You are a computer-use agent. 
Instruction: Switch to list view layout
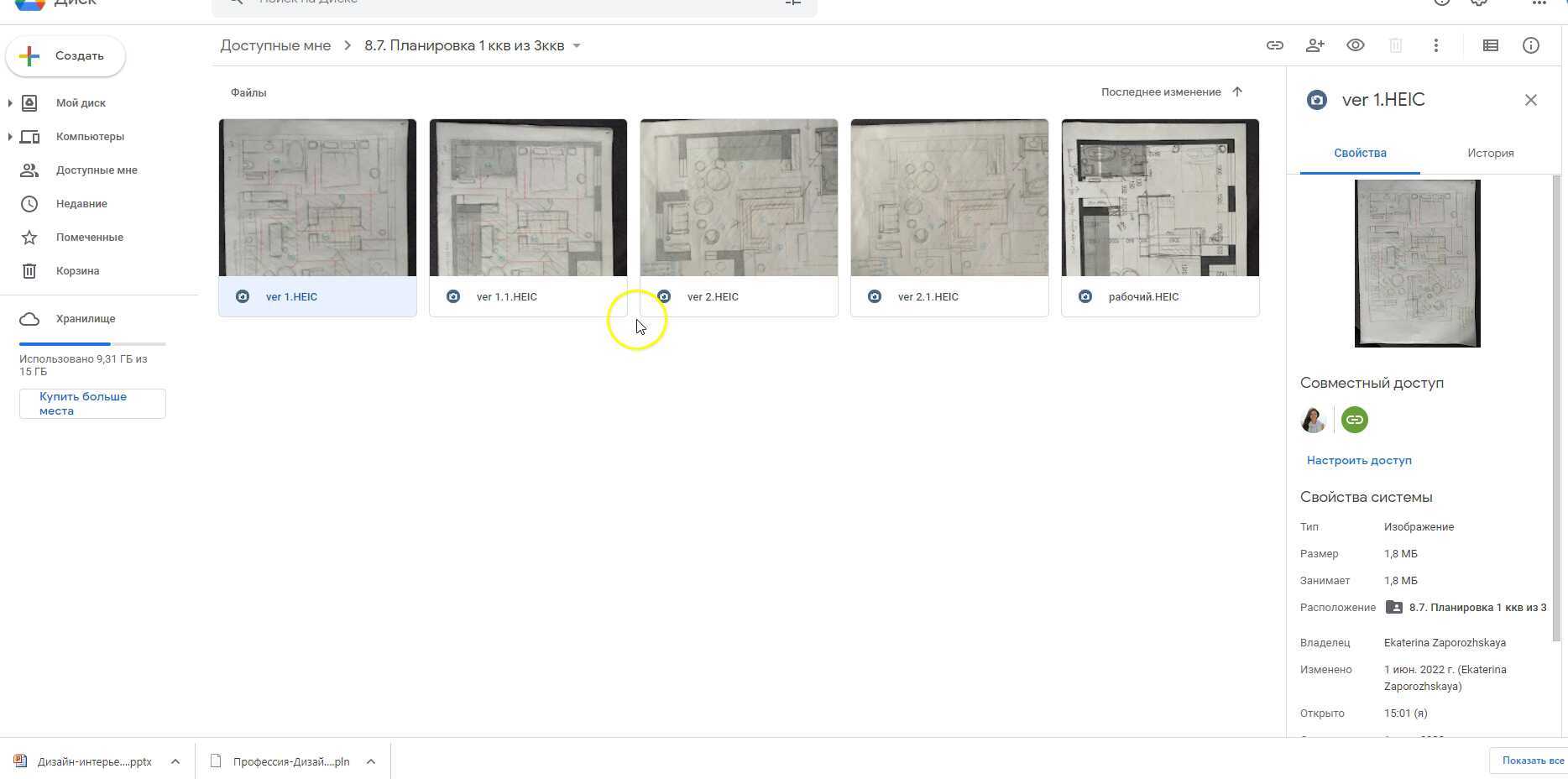coord(1490,45)
